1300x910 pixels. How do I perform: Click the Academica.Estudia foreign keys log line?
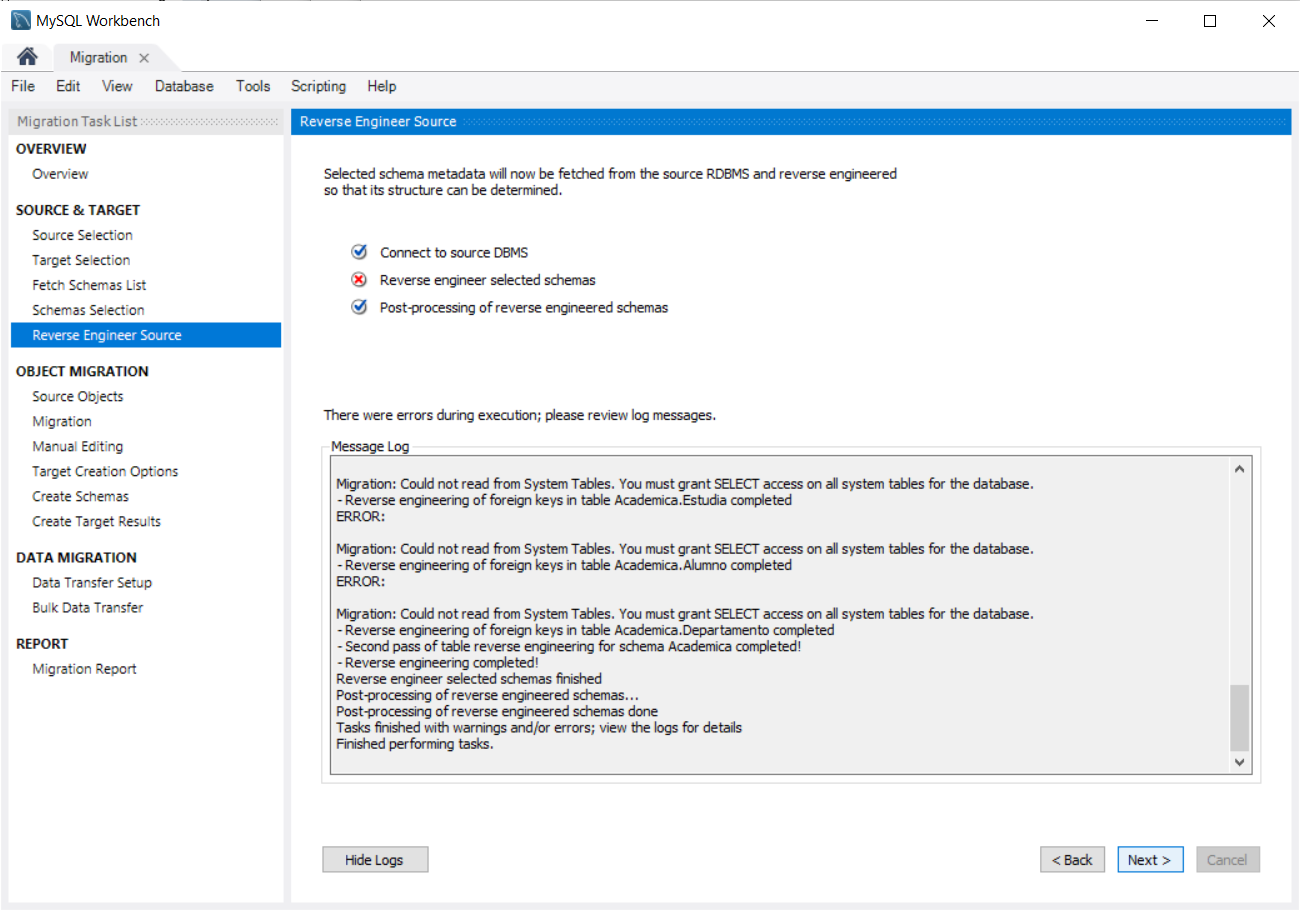[564, 500]
